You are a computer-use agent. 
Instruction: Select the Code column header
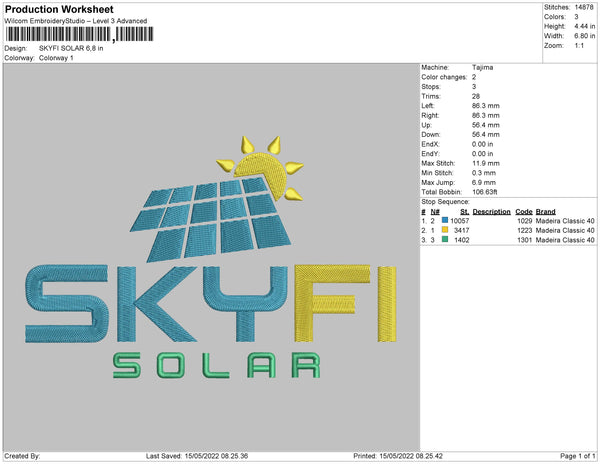coord(523,212)
